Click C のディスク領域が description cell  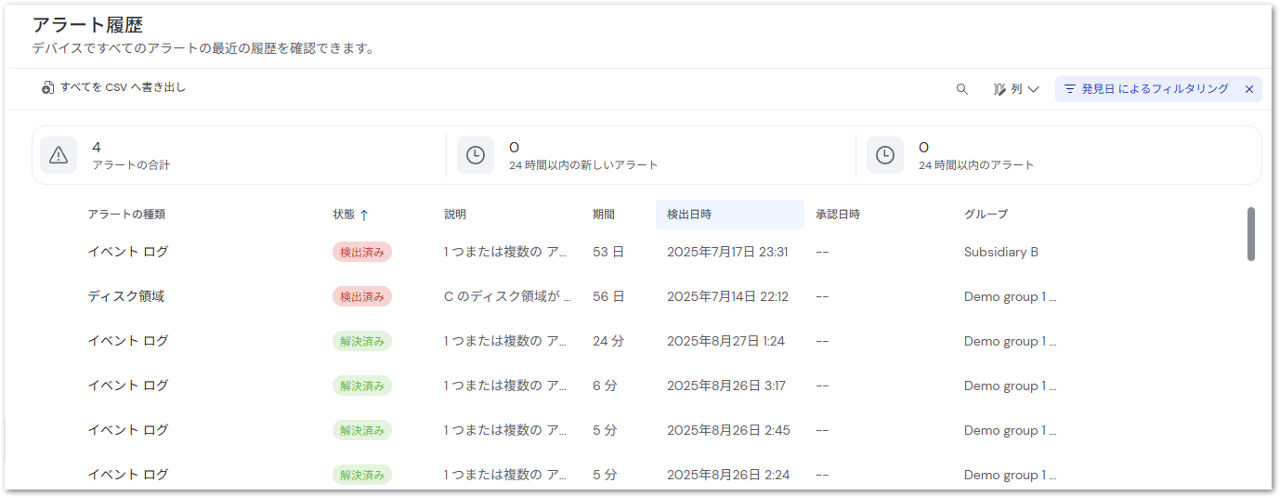click(508, 297)
